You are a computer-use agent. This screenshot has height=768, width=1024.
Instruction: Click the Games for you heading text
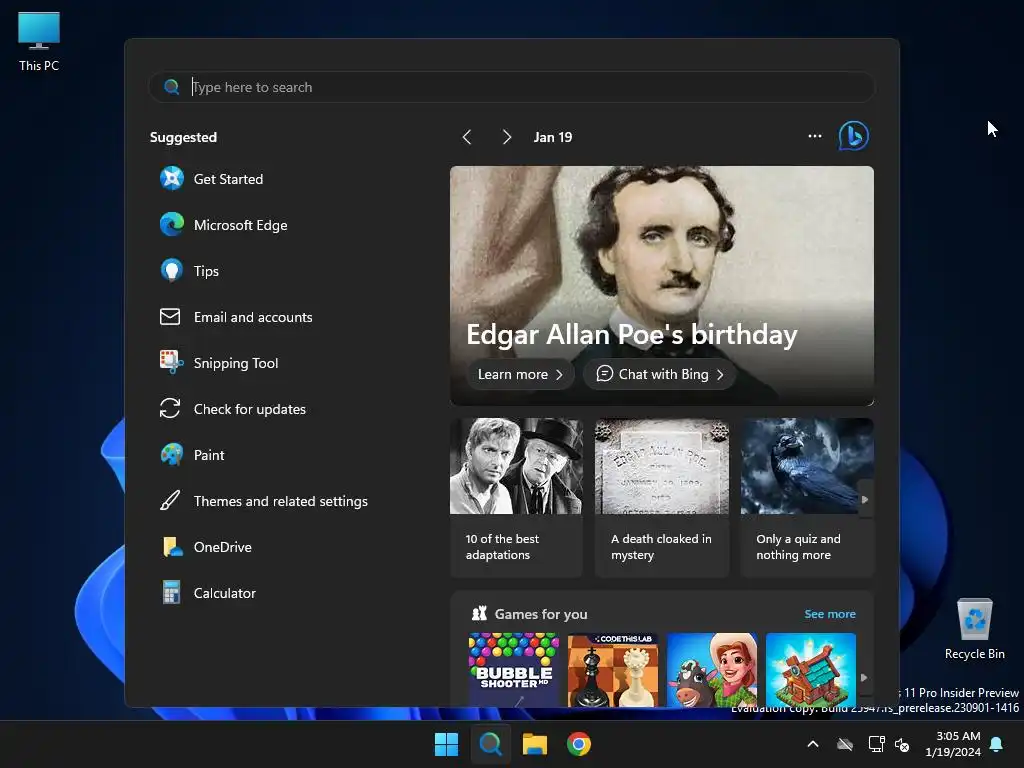[541, 614]
